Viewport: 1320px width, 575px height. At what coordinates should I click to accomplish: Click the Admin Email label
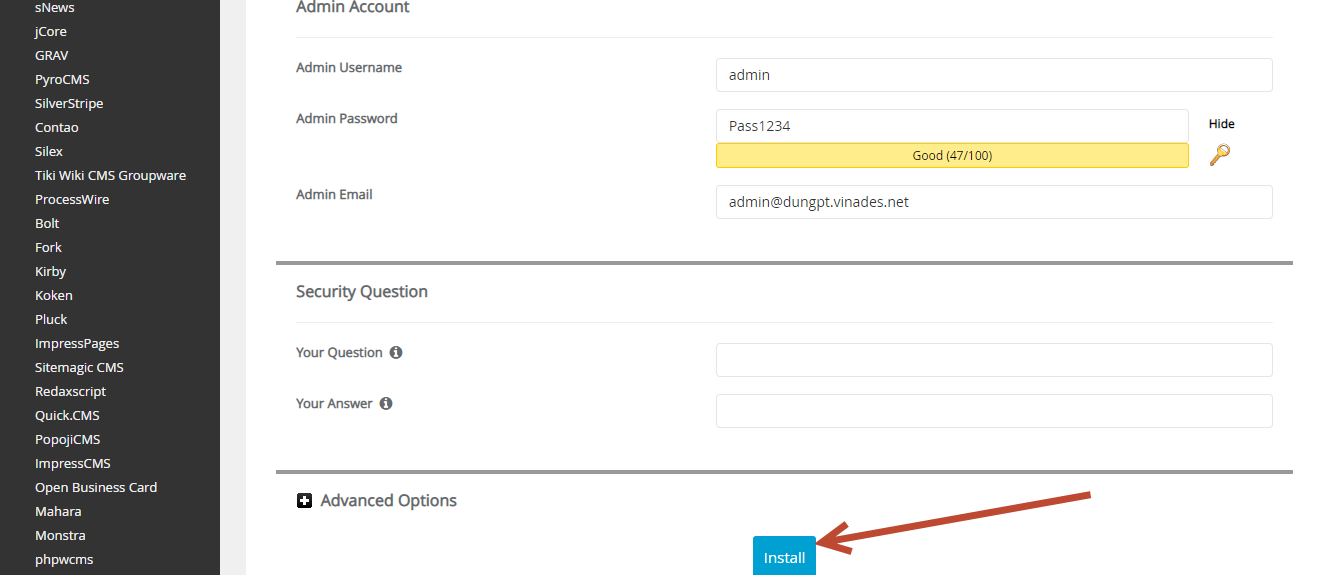(334, 195)
